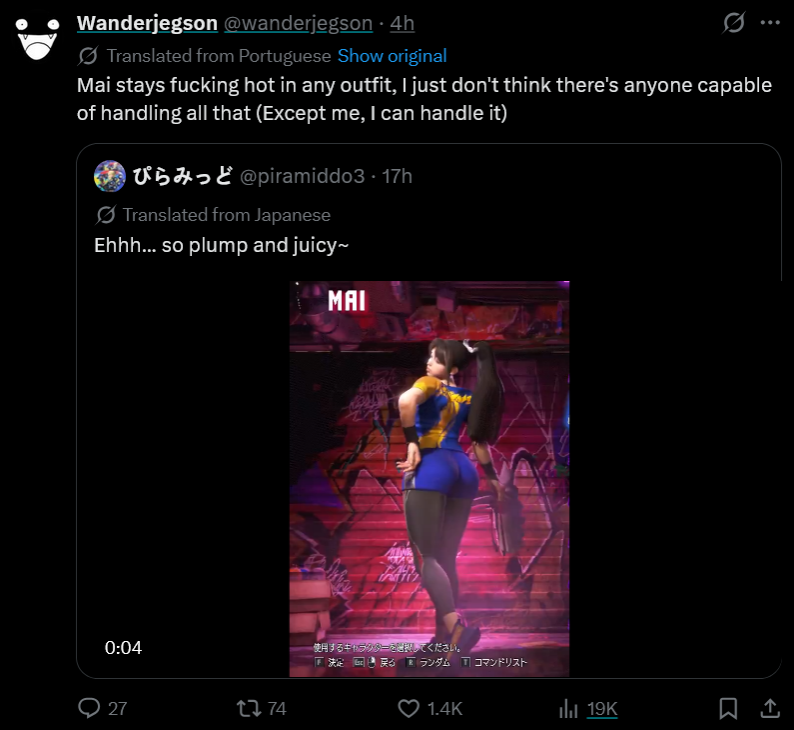Click the 19K views count
The width and height of the screenshot is (794, 730).
(x=602, y=709)
